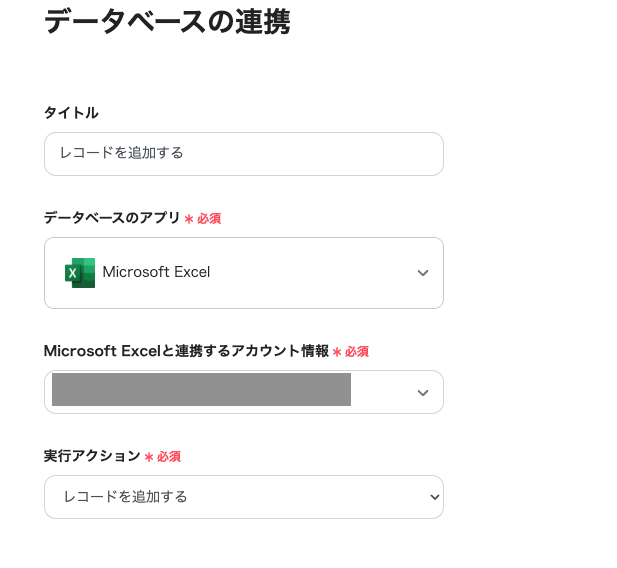Click the red asterisk next to 実行アクション
This screenshot has width=617, height=568.
(149, 457)
